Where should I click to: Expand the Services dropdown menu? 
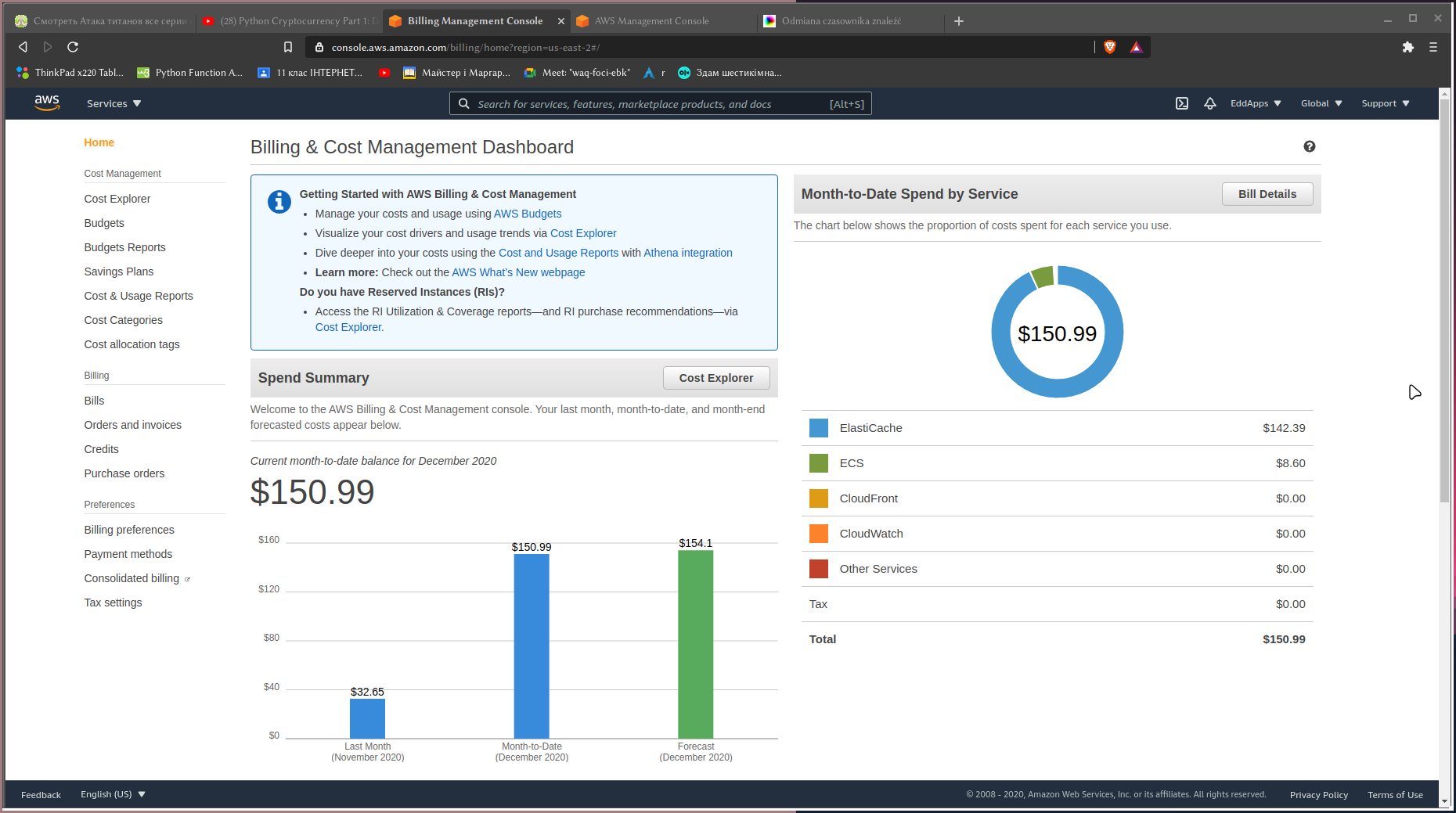114,103
